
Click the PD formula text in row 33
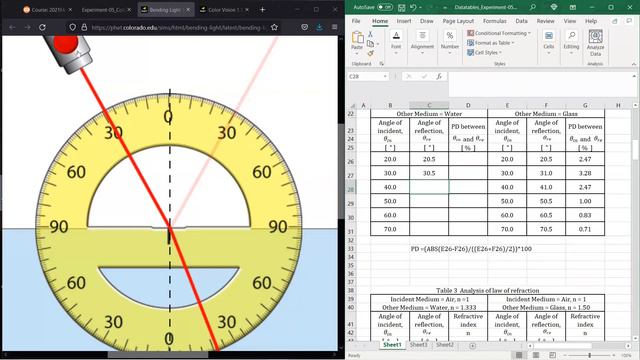click(x=471, y=249)
